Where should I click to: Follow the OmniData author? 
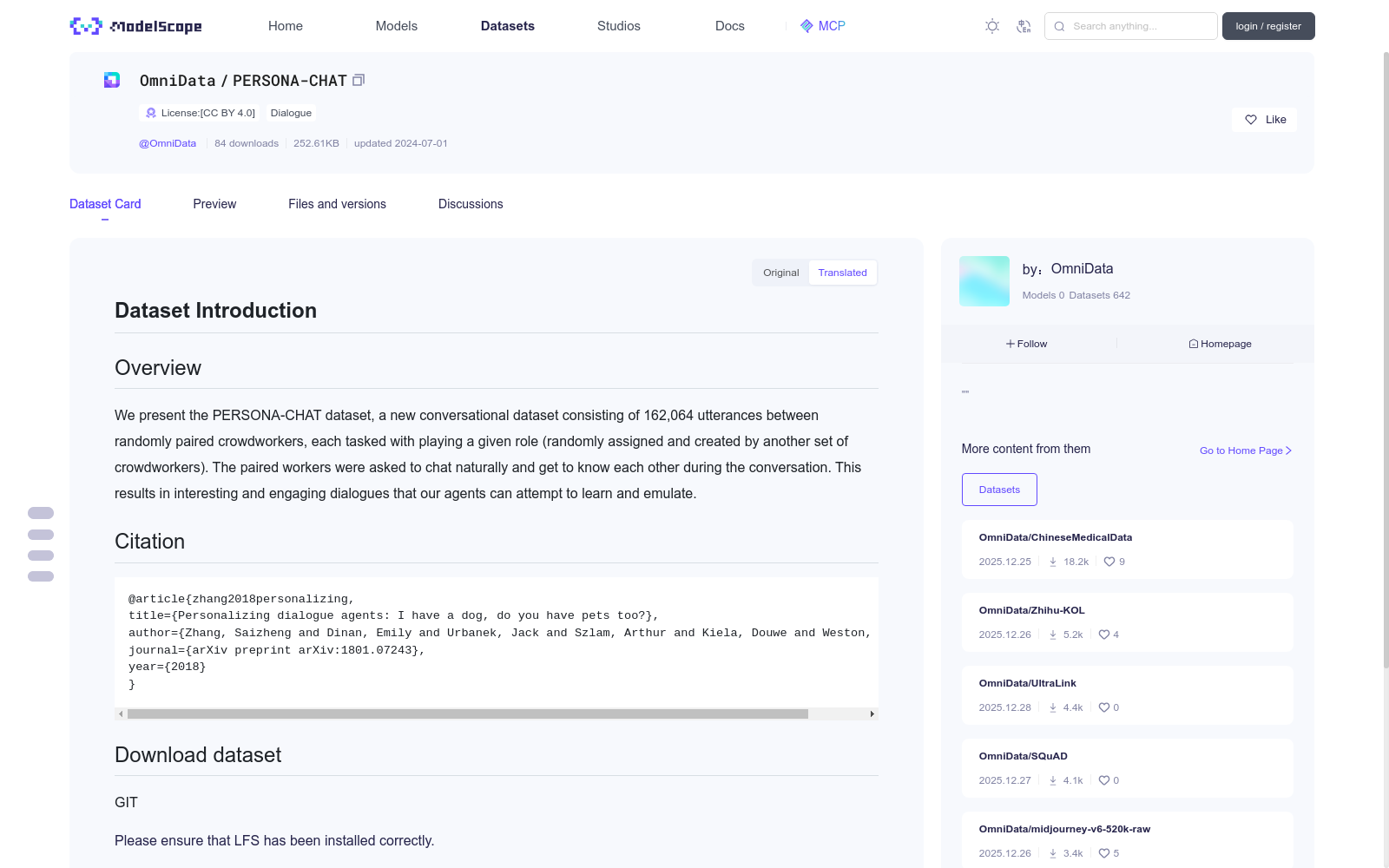tap(1027, 344)
